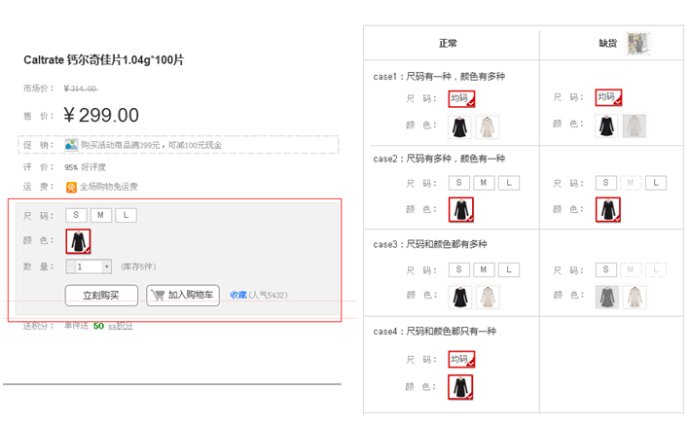
Task: Click disabled size M in case3 缺货 column
Action: (631, 269)
